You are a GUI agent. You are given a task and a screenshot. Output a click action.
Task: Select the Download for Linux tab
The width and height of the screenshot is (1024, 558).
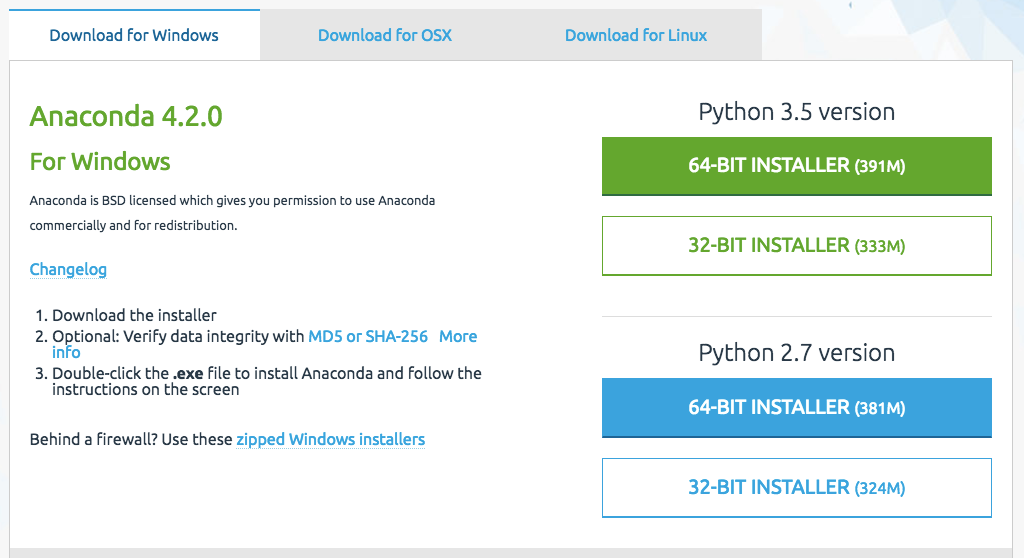point(636,35)
